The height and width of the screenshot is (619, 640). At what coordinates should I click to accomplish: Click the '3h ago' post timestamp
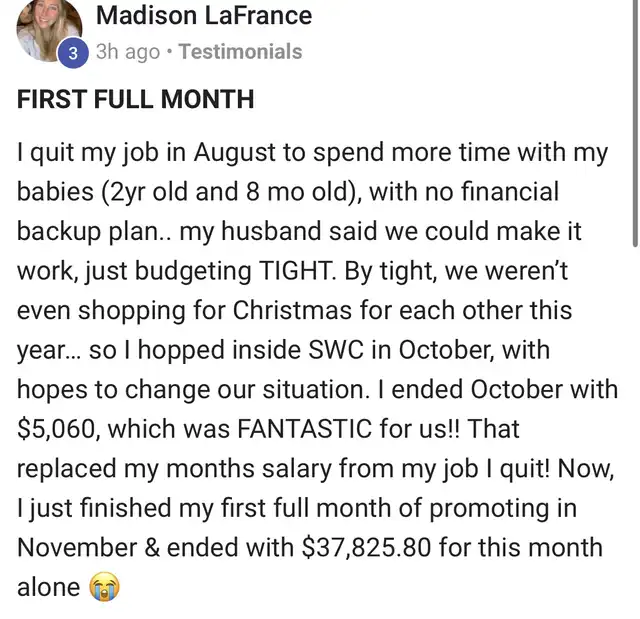coord(128,52)
